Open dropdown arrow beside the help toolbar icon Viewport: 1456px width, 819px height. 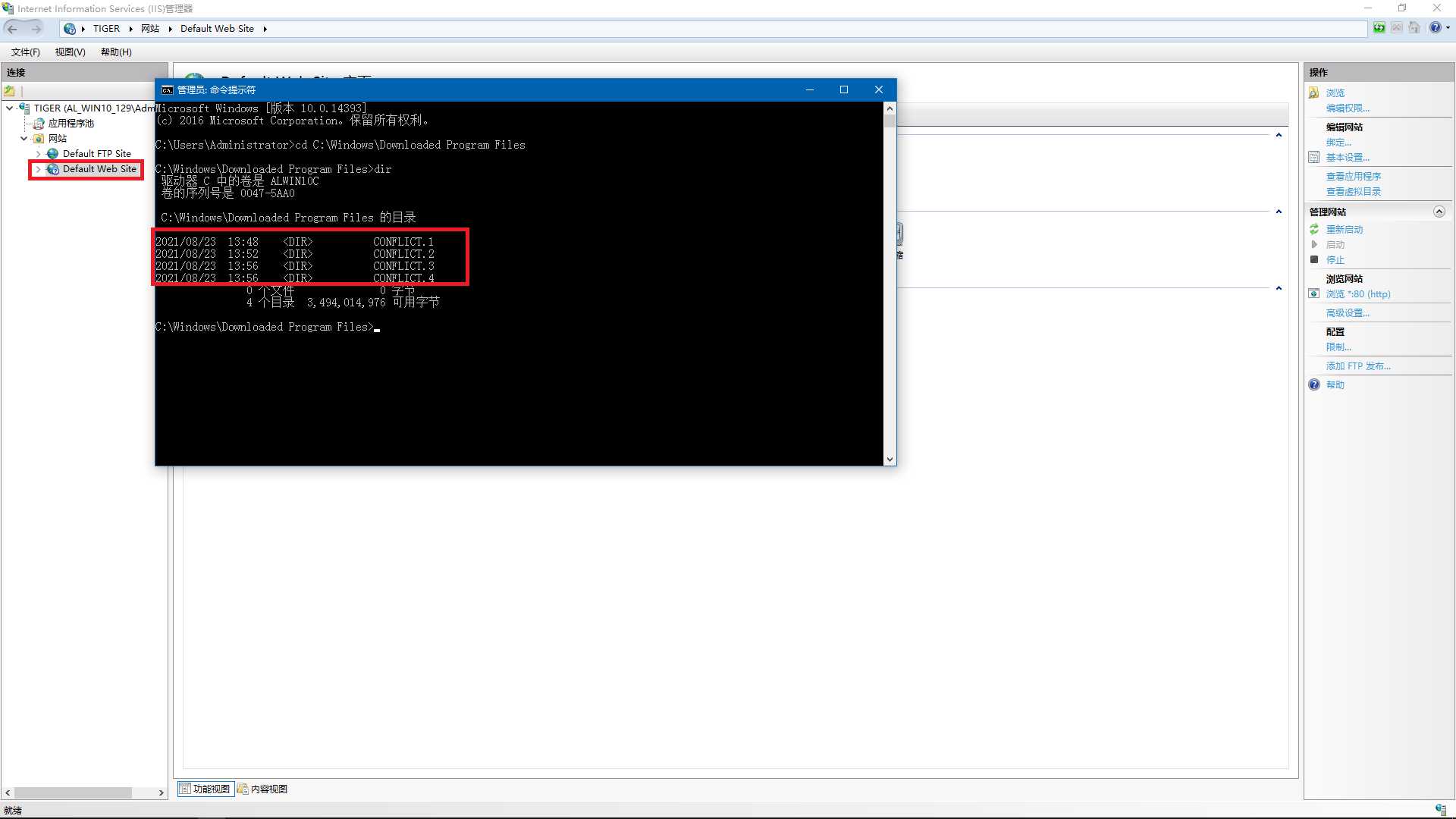[1448, 28]
